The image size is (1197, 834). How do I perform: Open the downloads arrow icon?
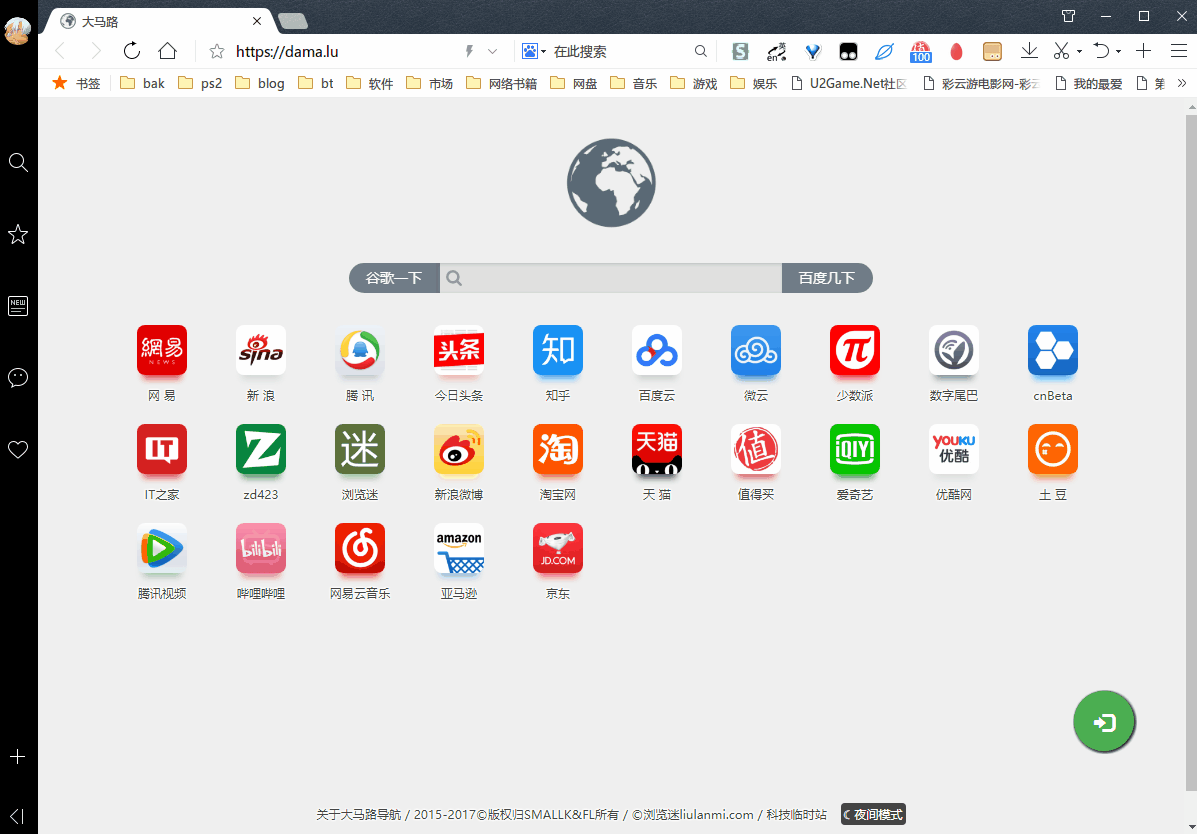click(1029, 51)
